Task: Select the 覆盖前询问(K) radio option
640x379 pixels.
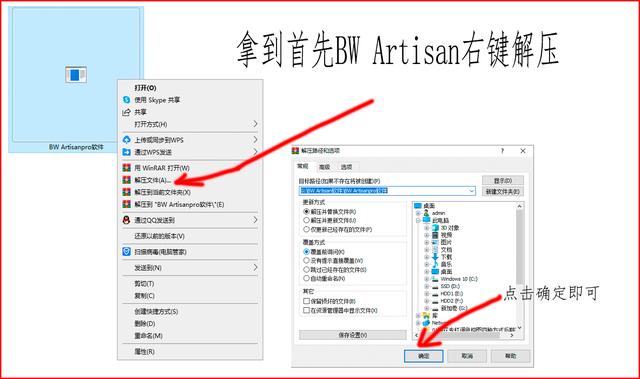Action: pos(306,252)
